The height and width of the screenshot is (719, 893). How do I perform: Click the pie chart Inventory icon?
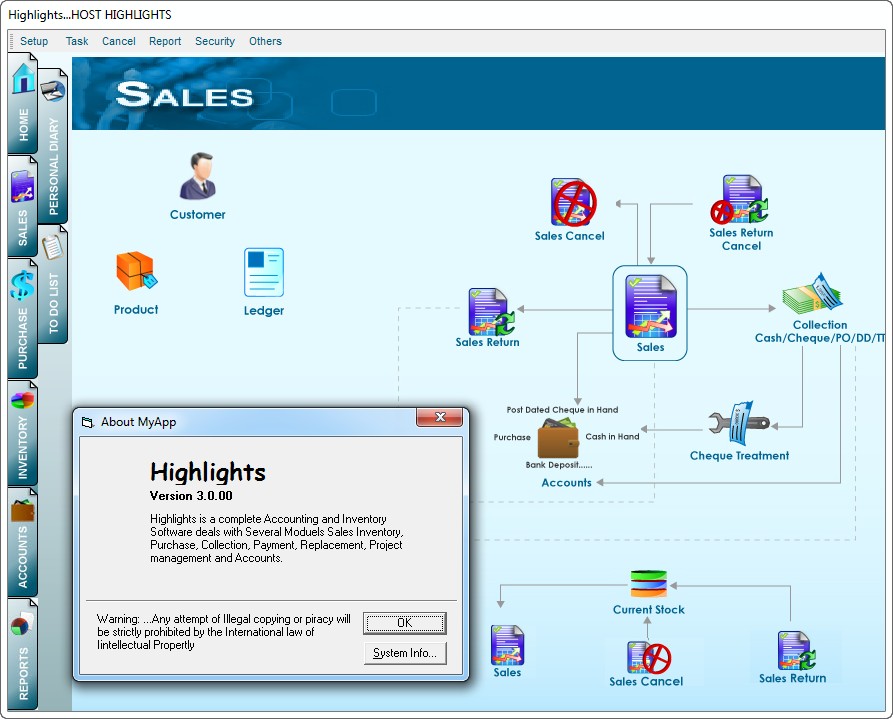pyautogui.click(x=22, y=401)
